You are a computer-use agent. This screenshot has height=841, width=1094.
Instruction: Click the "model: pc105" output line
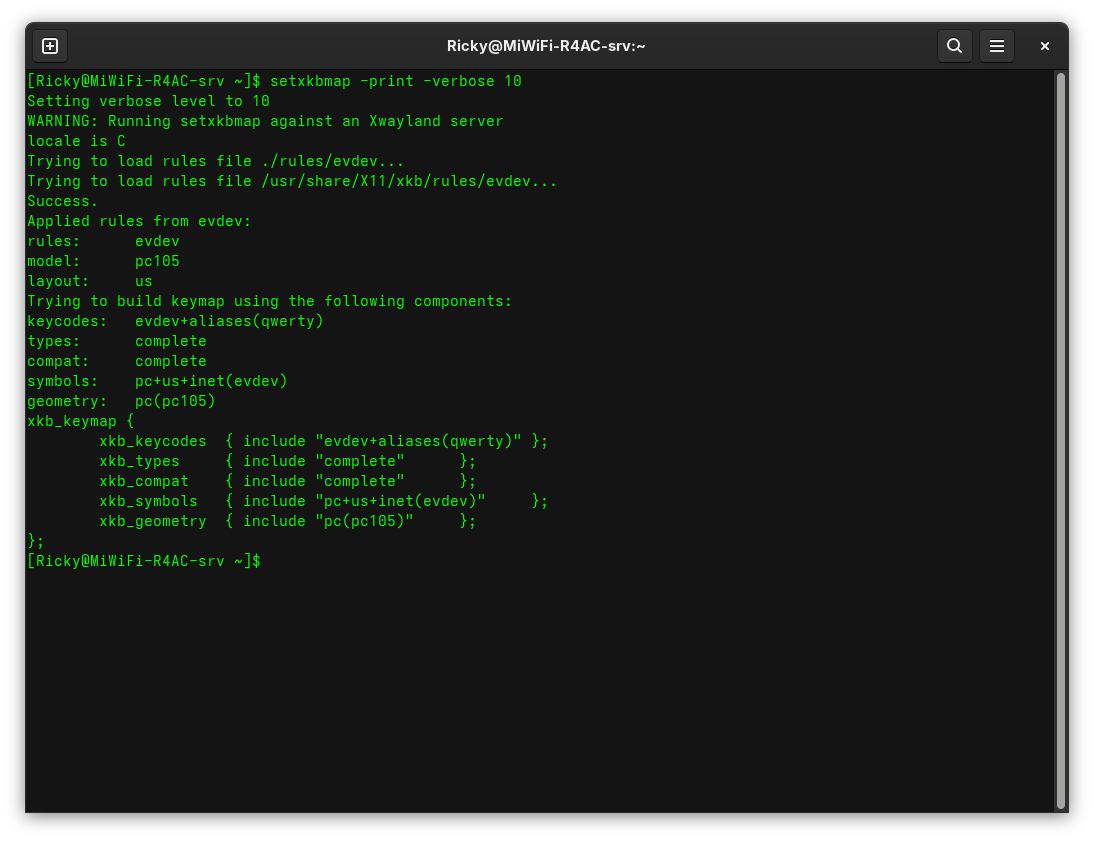(103, 261)
